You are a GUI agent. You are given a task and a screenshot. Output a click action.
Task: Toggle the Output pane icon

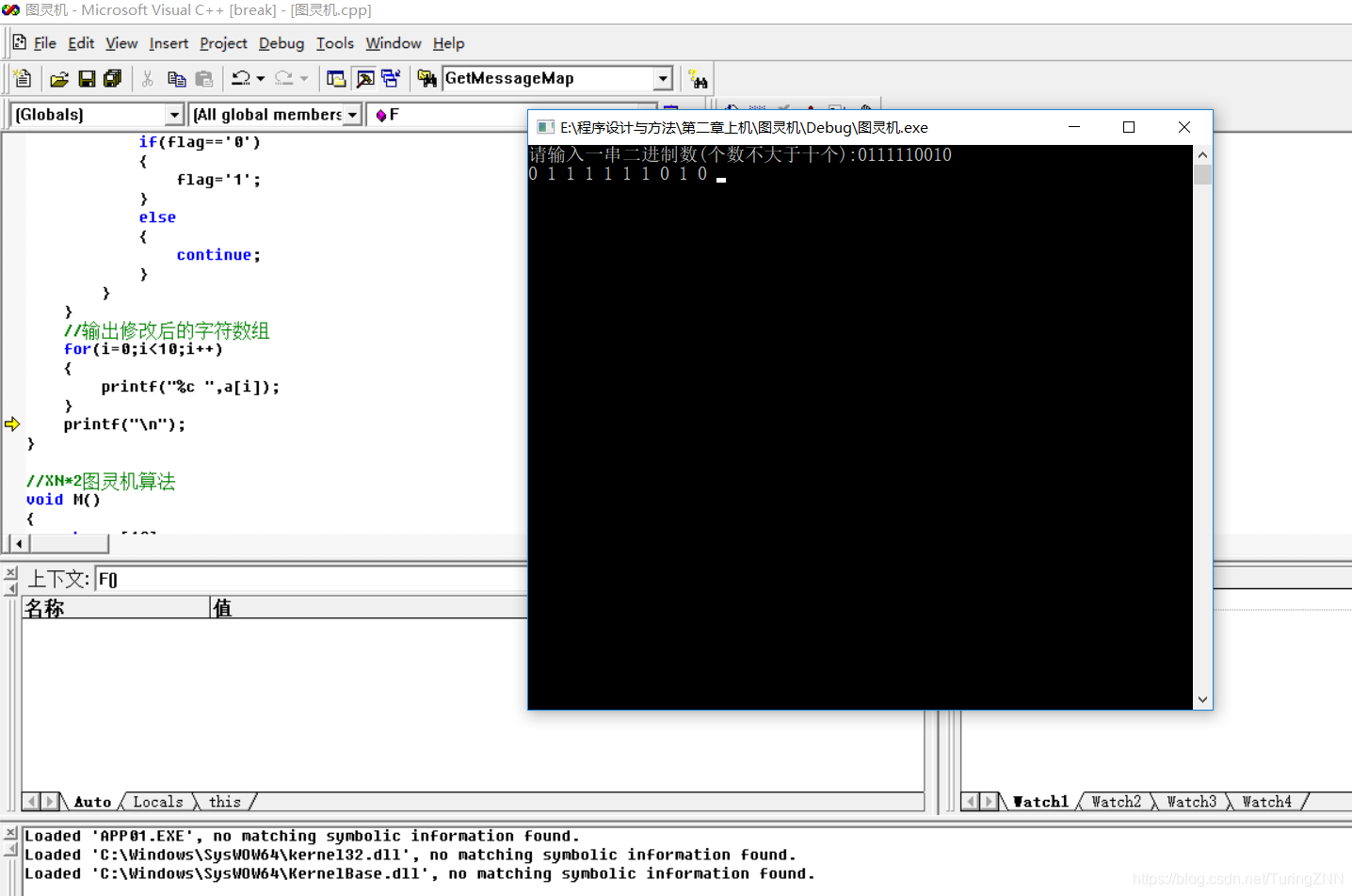click(x=364, y=79)
